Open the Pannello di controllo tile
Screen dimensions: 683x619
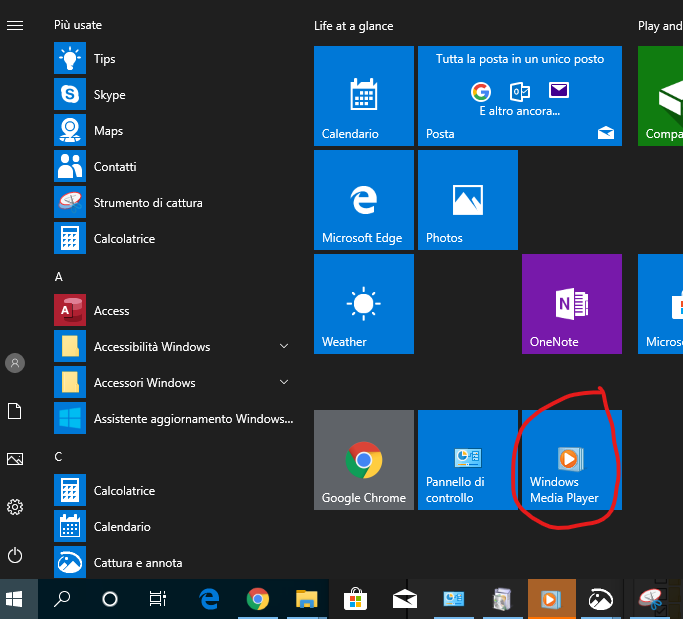[x=467, y=460]
